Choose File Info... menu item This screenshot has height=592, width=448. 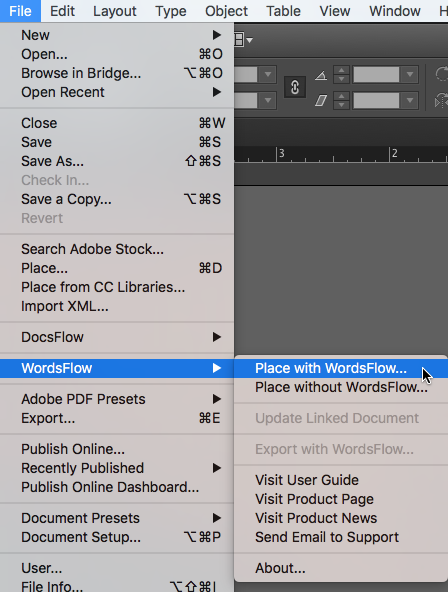click(x=117, y=585)
